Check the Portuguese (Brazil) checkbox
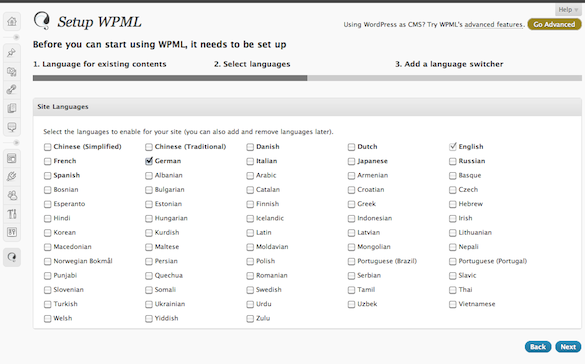Screen dimensions: 585x364 [351, 261]
